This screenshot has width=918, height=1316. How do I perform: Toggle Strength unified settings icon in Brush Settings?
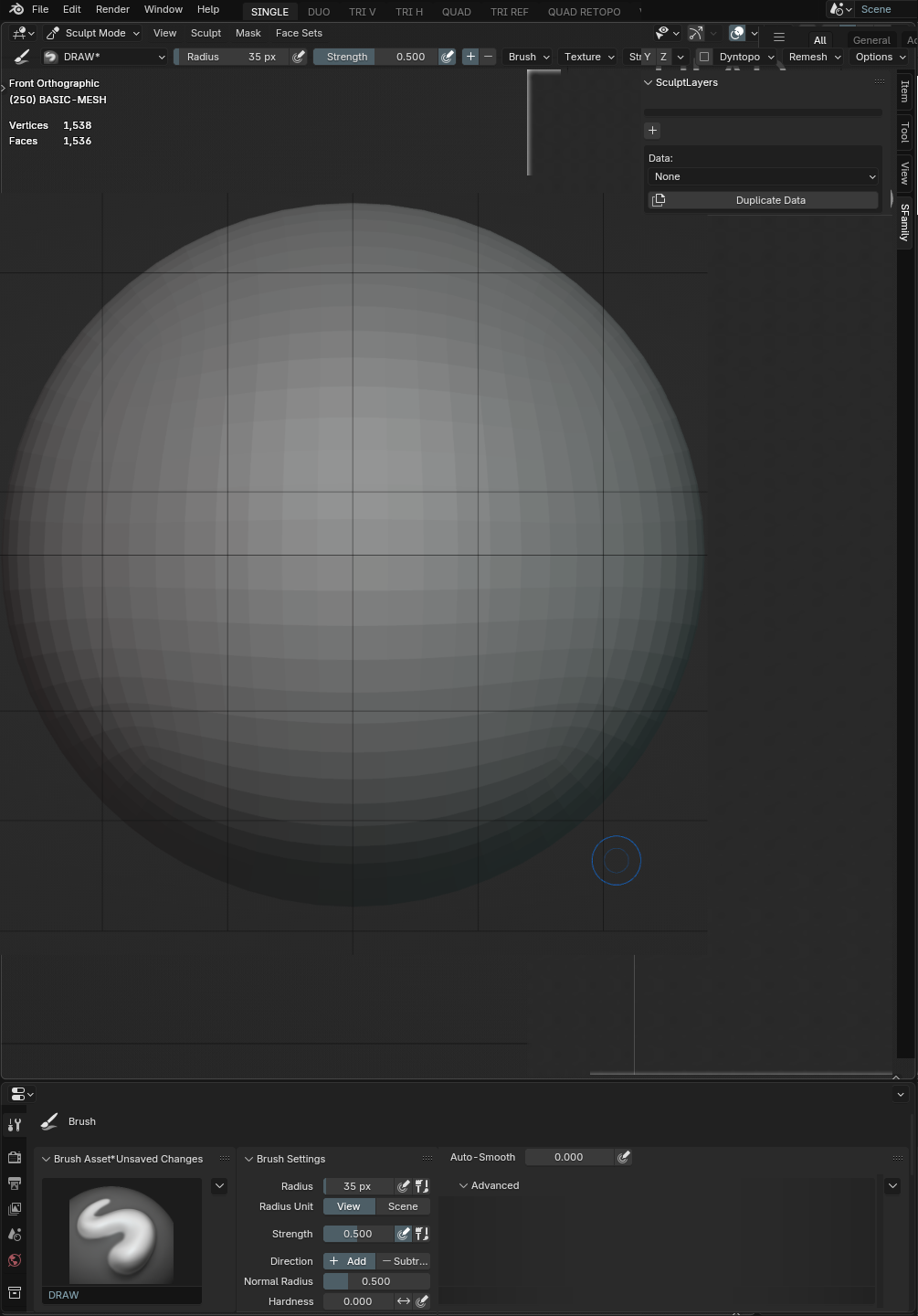coord(422,1234)
